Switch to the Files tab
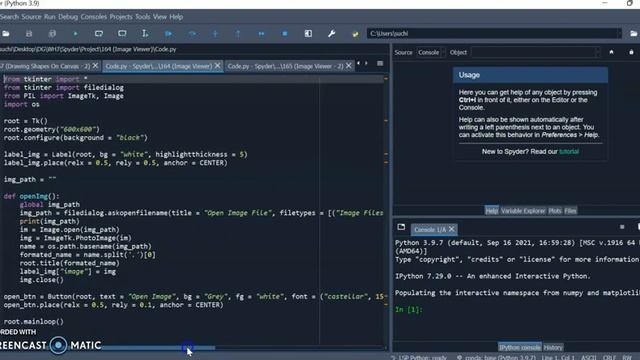Image resolution: width=640 pixels, height=360 pixels. (570, 211)
